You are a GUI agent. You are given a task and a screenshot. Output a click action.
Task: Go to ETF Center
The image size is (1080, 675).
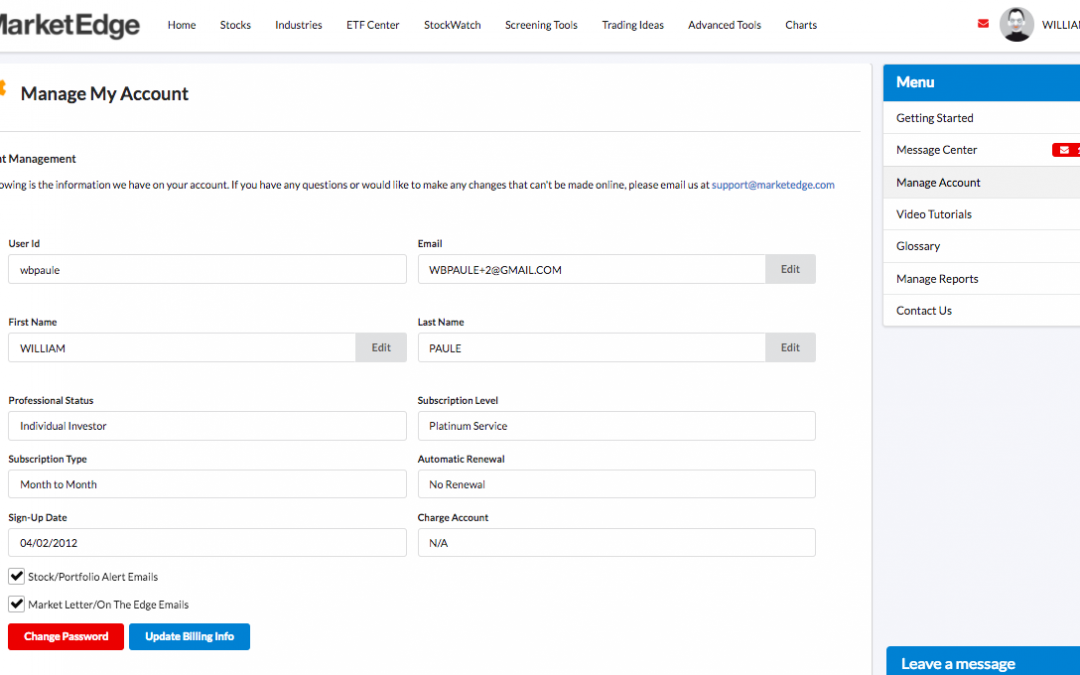pyautogui.click(x=373, y=25)
